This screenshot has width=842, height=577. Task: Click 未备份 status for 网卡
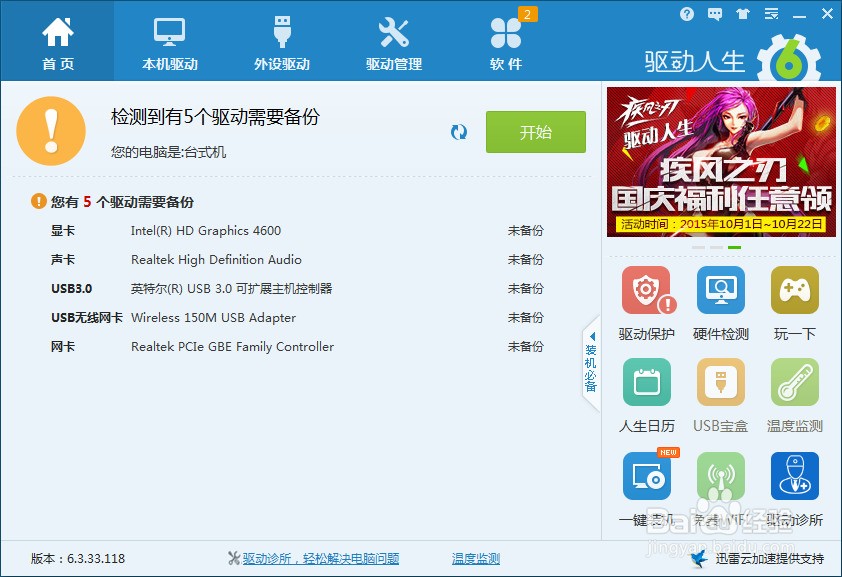pyautogui.click(x=526, y=347)
